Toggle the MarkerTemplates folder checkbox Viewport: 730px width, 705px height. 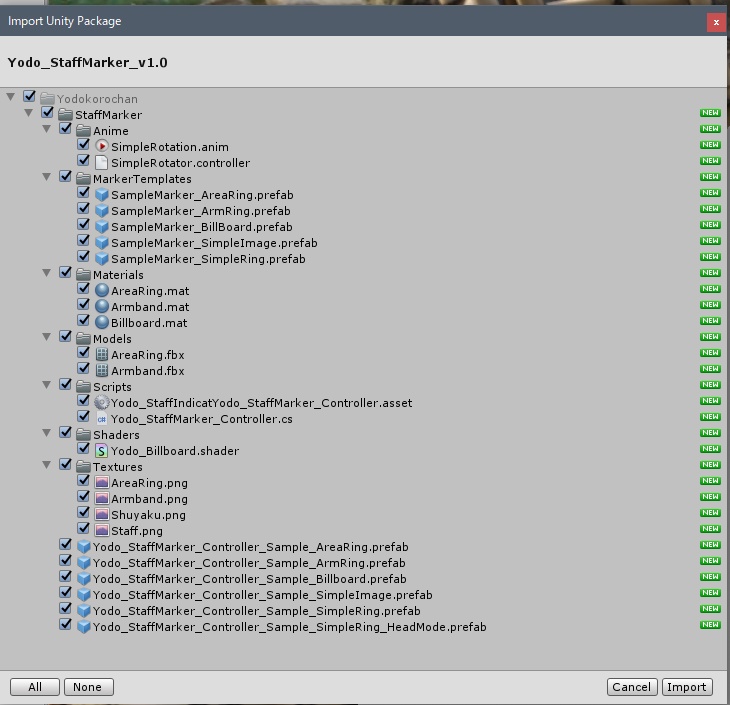[66, 176]
